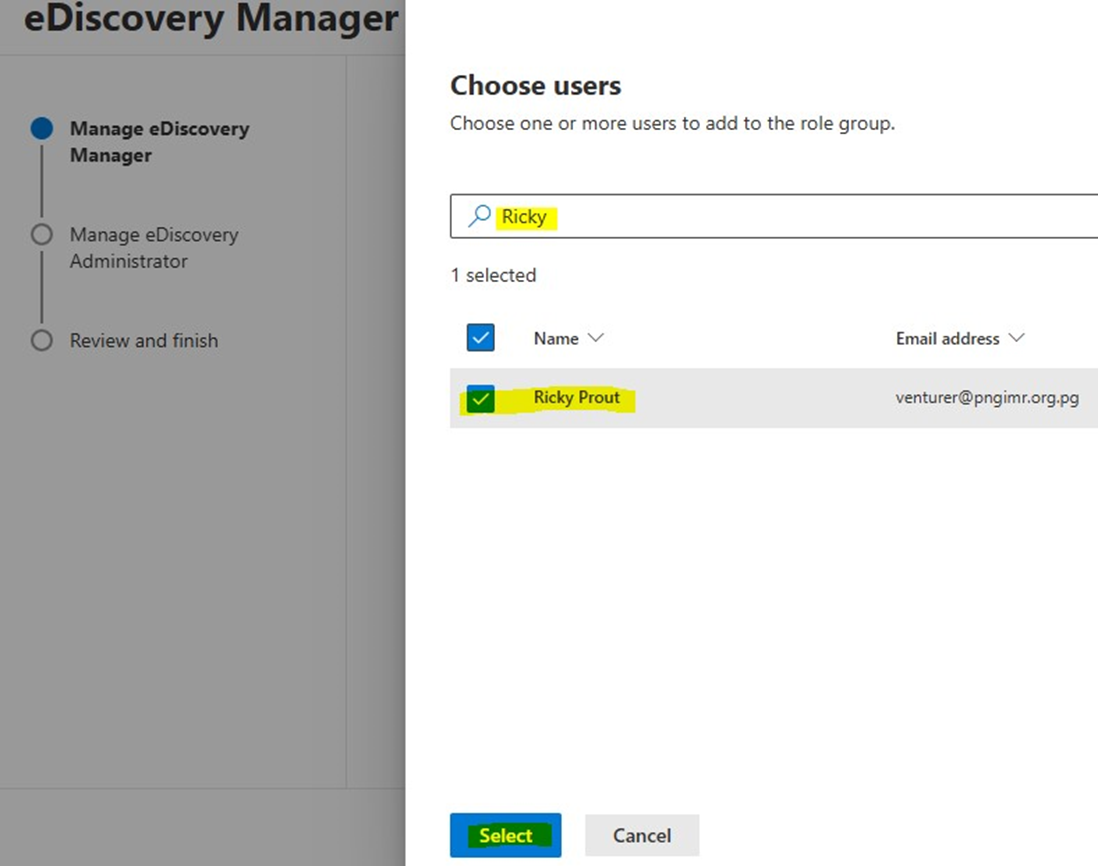
Task: Click the venturer@pngimr.org.pg email address
Action: tap(986, 397)
